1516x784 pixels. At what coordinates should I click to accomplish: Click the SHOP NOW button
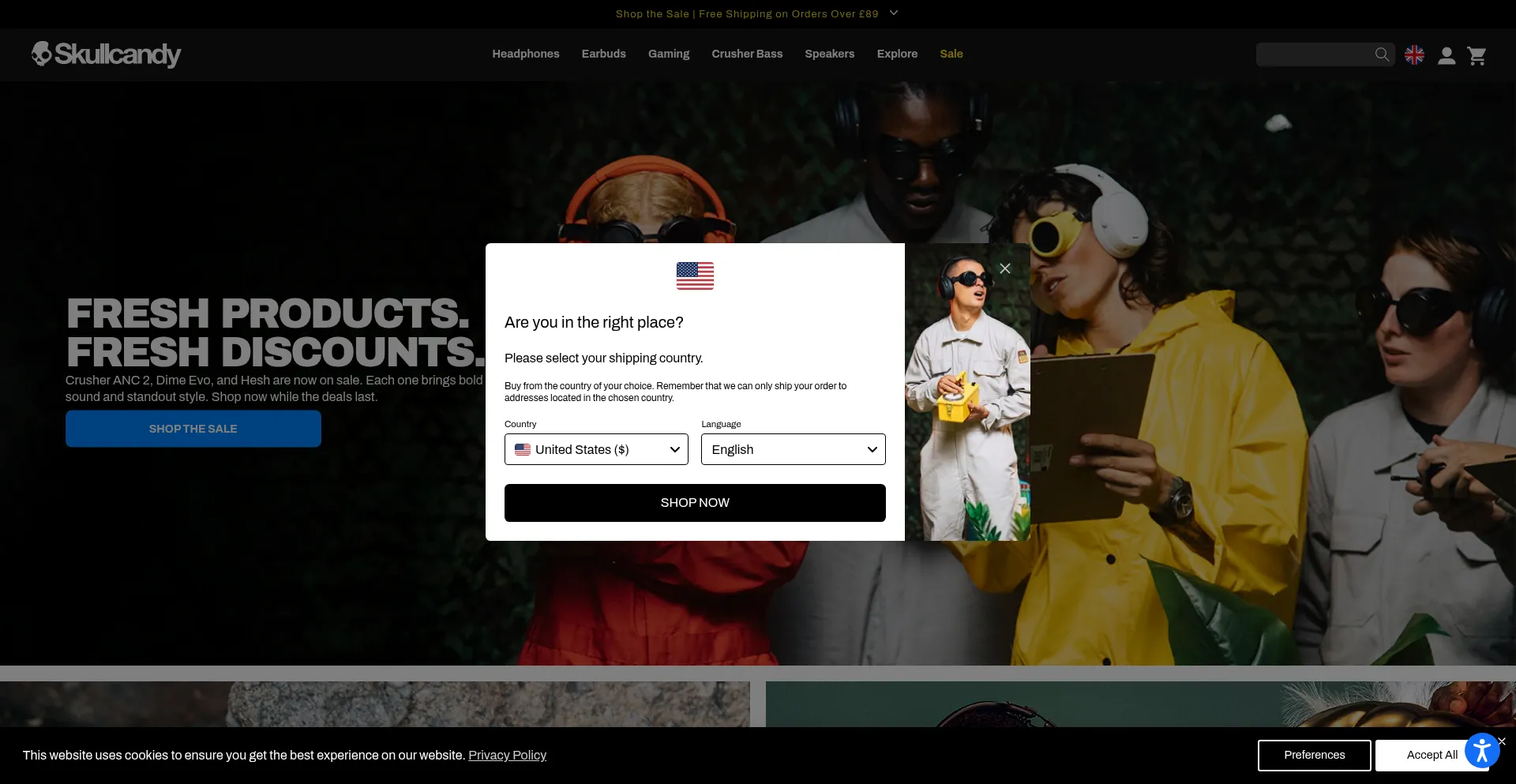pyautogui.click(x=695, y=503)
